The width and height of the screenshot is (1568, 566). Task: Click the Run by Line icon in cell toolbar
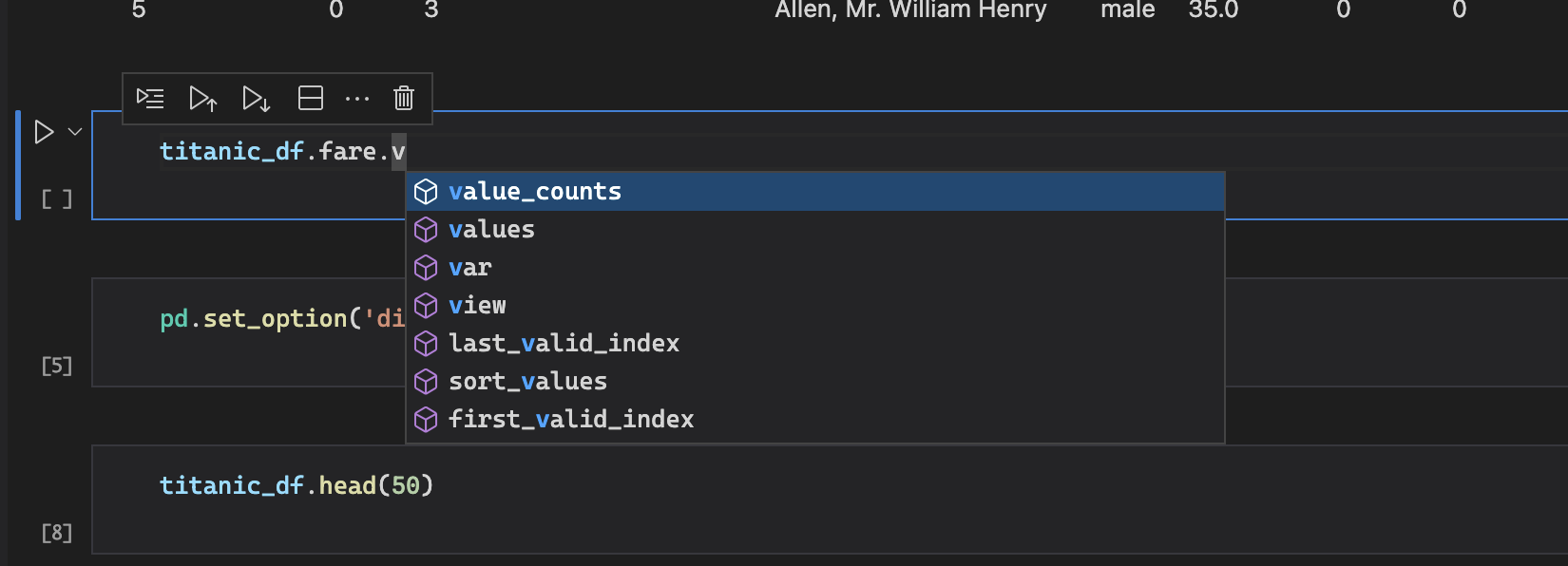149,98
